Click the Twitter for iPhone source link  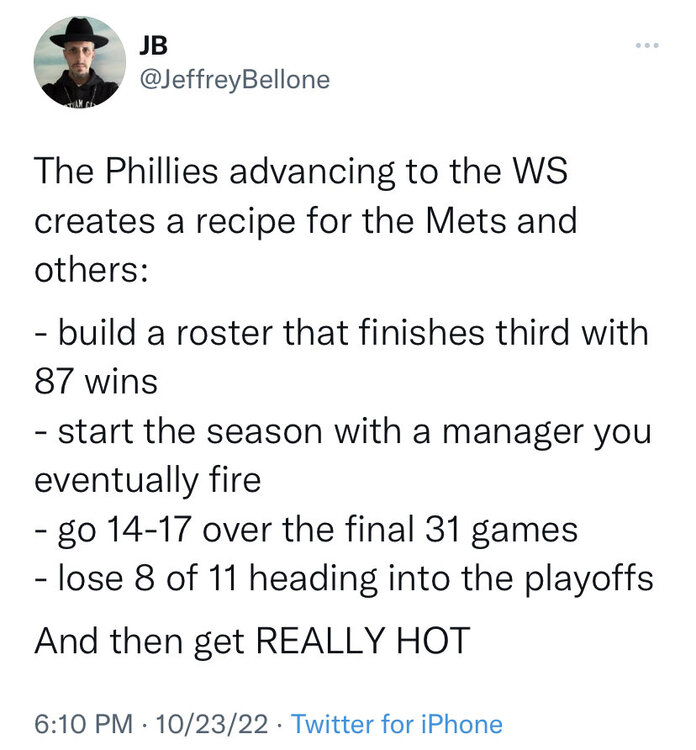pos(397,723)
